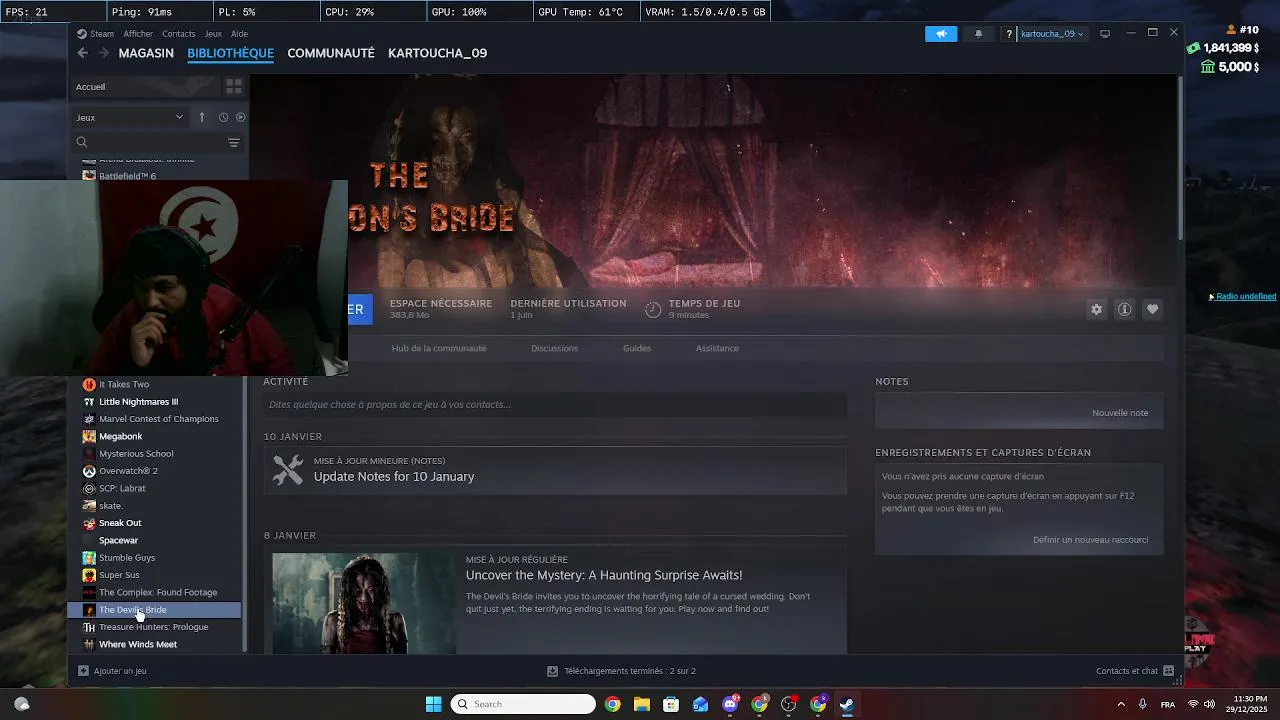Add The Devil's Bride to favorites heart

click(x=1153, y=310)
